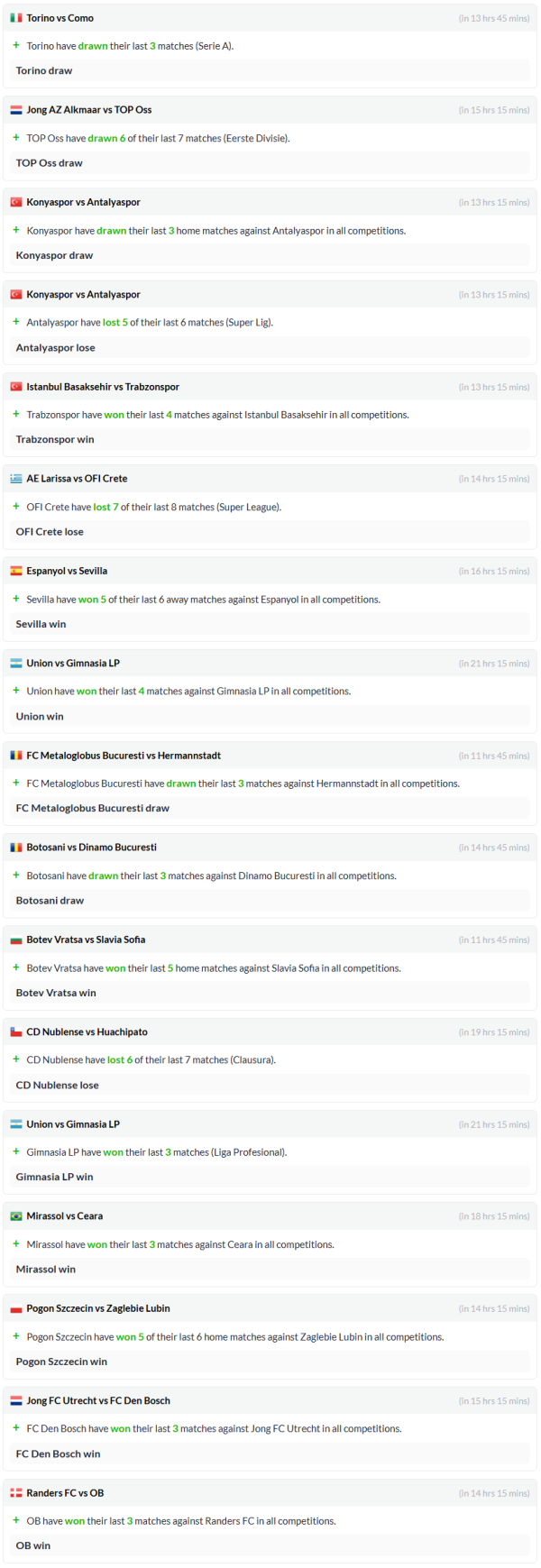Image resolution: width=541 pixels, height=1568 pixels.
Task: Expand the plus sign on Trabzonspor's winning streak tip
Action: click(x=16, y=415)
